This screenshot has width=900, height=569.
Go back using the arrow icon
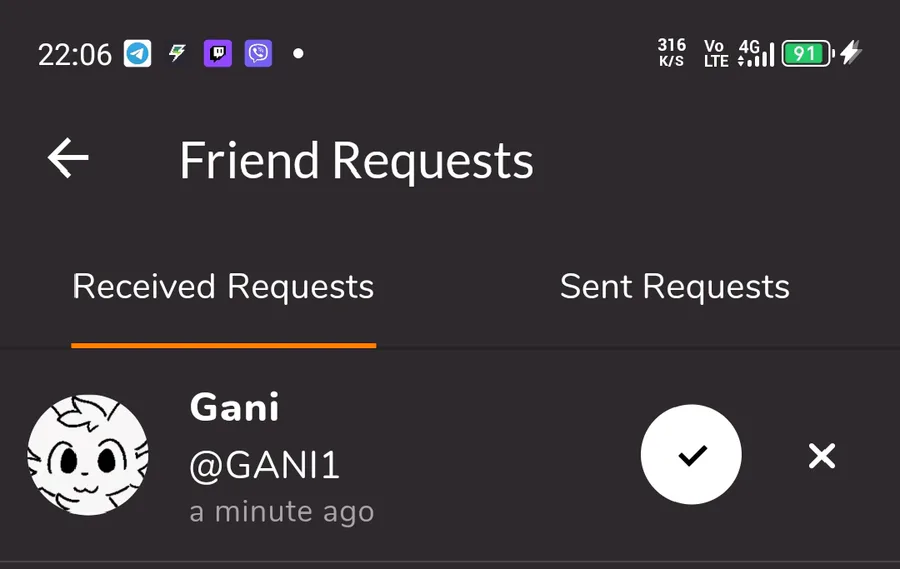68,157
